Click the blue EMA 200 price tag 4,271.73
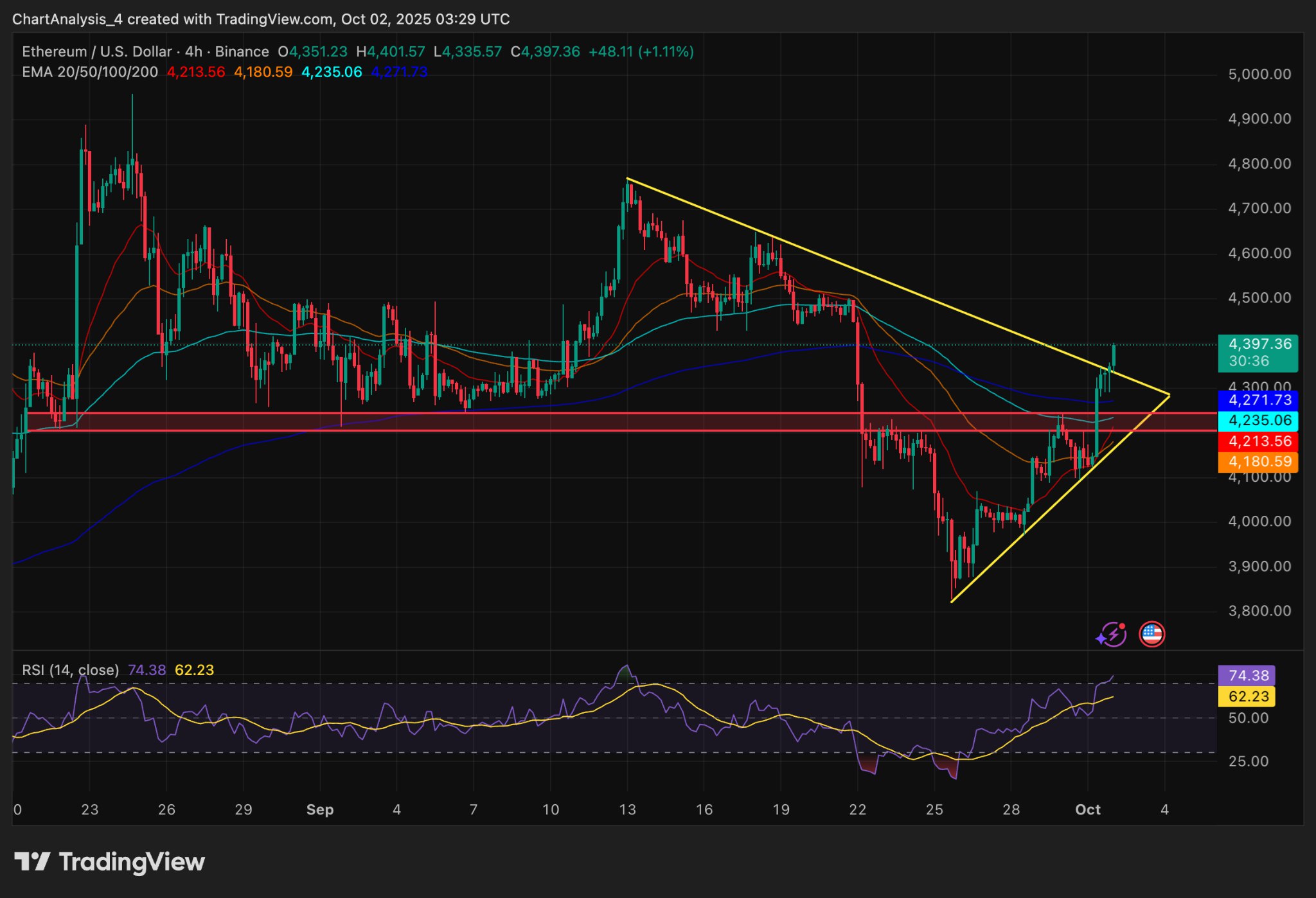The width and height of the screenshot is (1316, 898). pyautogui.click(x=1258, y=400)
